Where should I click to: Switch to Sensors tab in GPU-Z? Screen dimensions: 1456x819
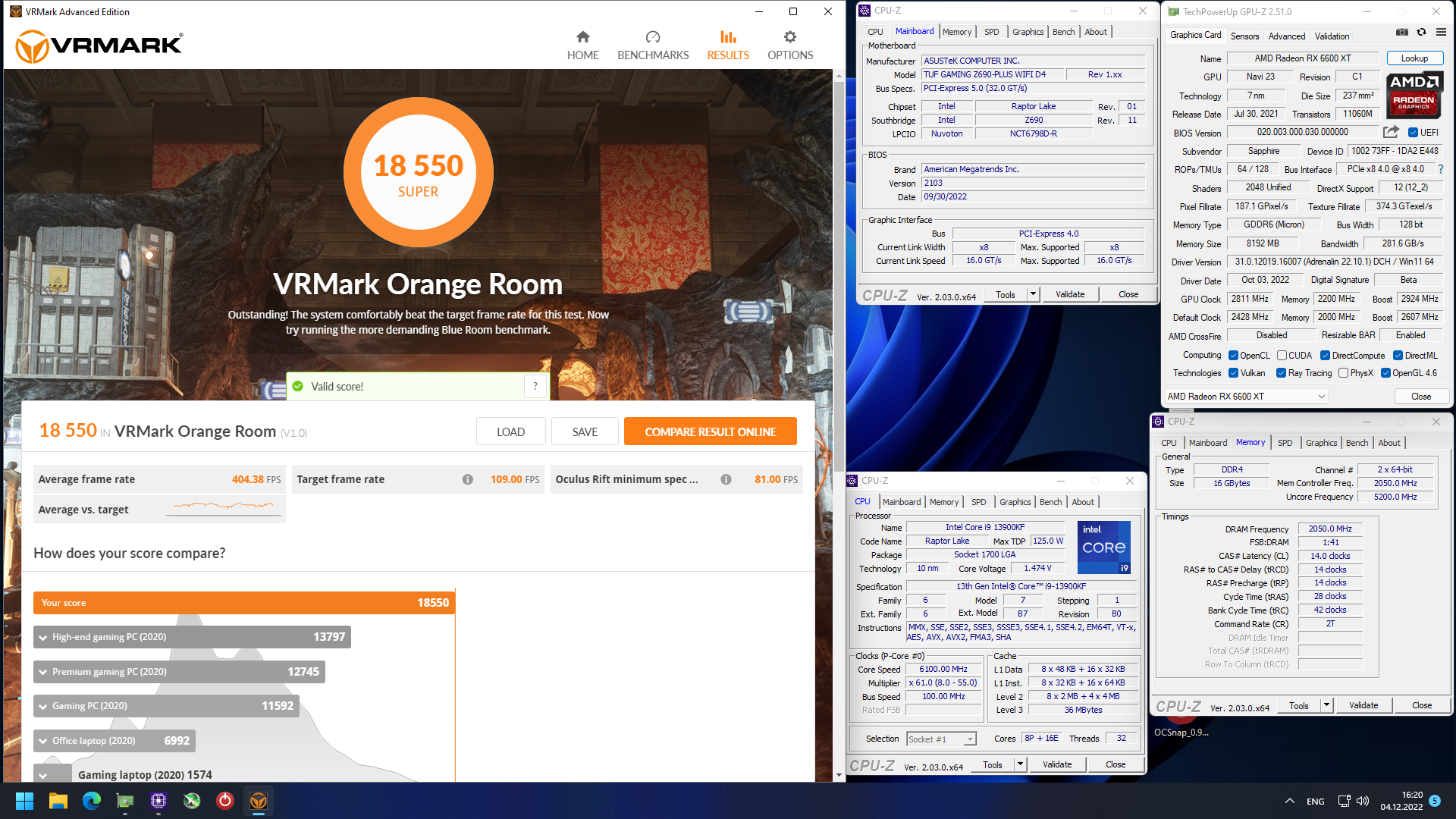coord(1244,36)
